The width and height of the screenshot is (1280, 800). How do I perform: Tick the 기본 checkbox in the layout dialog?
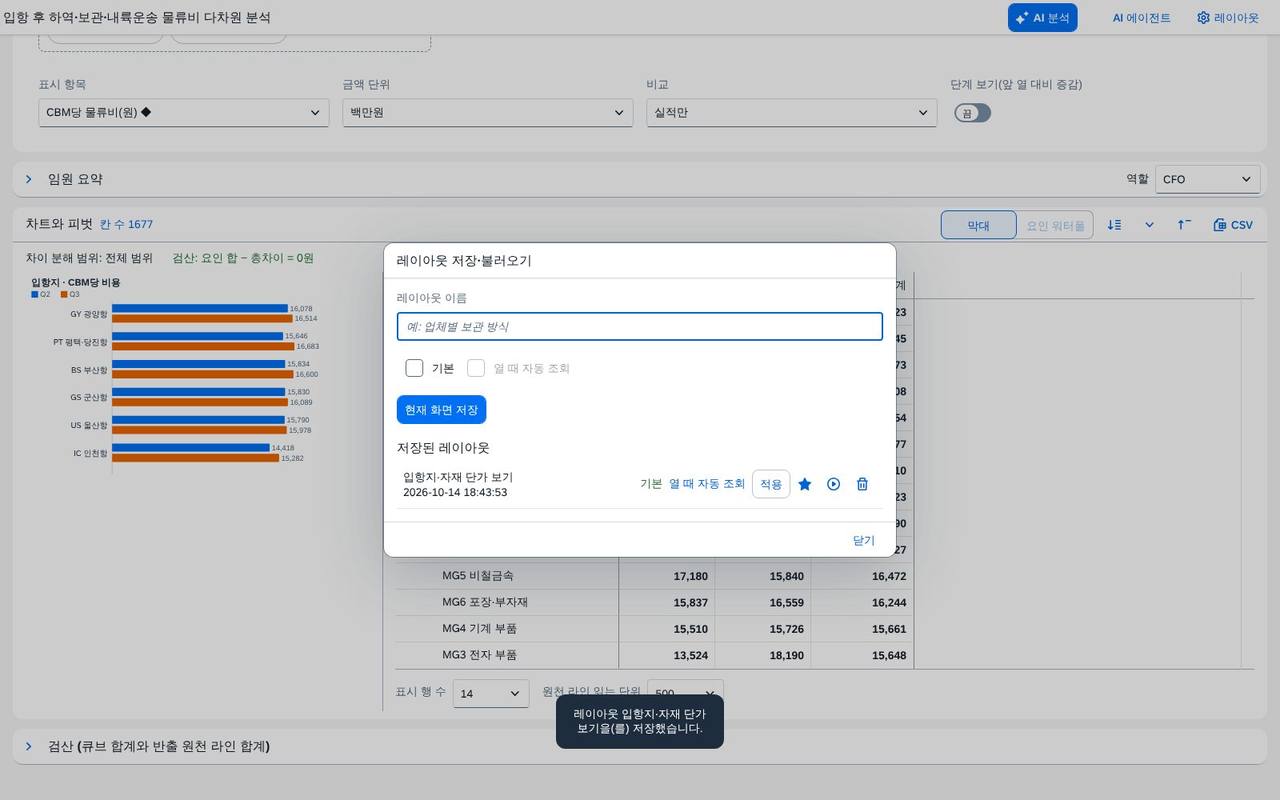pos(414,368)
